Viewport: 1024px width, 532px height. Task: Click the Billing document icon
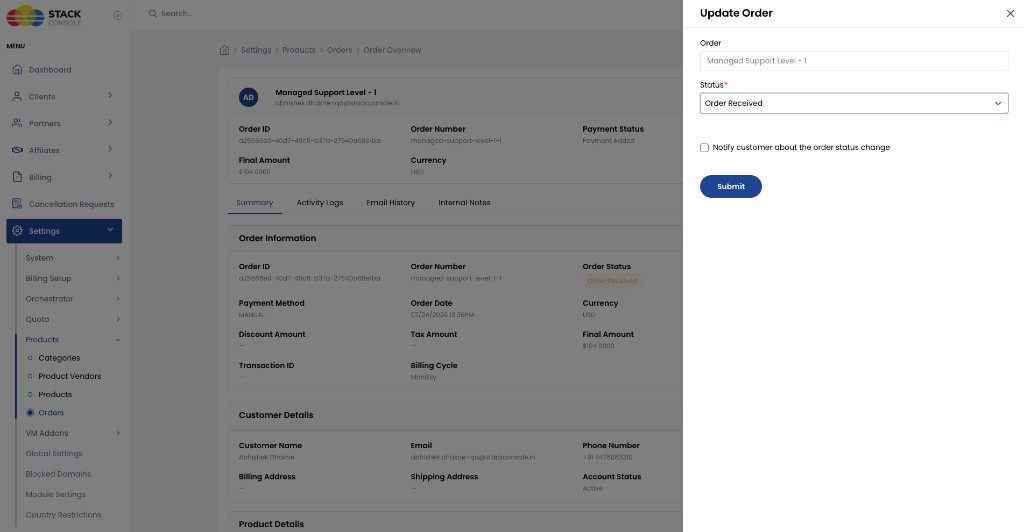point(18,176)
